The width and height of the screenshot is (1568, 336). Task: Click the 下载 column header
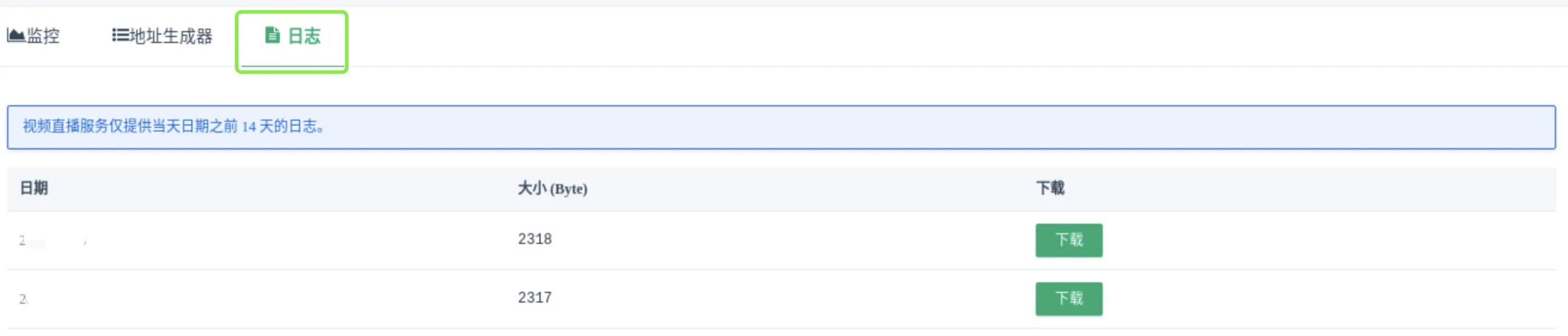click(1051, 189)
